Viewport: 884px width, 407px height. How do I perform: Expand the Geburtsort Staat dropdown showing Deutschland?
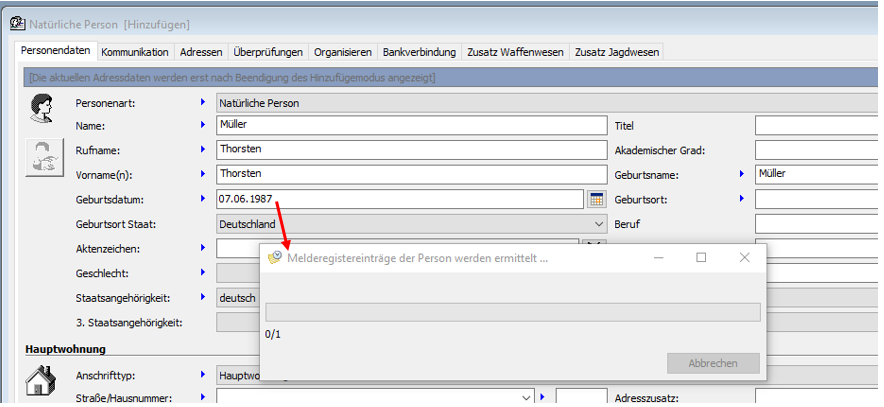click(598, 224)
